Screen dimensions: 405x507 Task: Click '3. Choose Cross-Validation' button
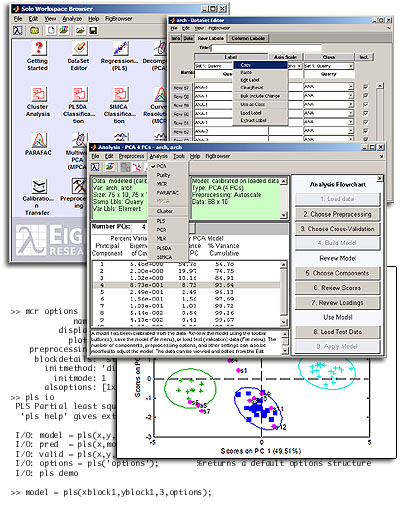pos(337,229)
